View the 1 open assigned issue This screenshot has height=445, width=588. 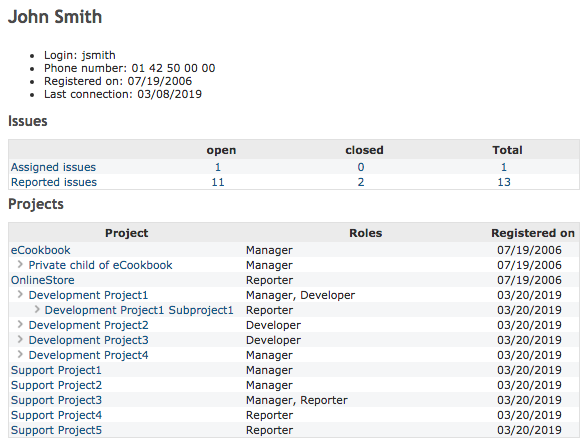tap(218, 167)
